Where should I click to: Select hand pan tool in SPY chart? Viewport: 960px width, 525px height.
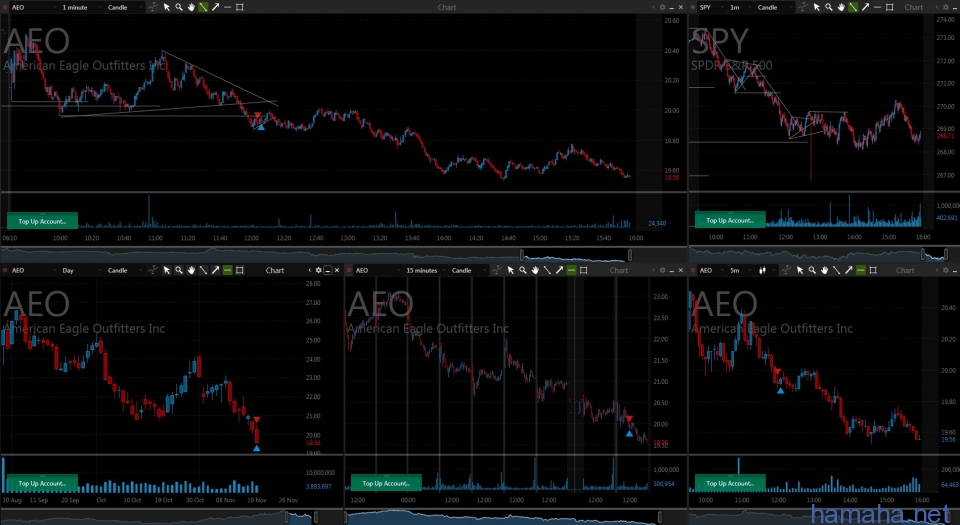(841, 7)
